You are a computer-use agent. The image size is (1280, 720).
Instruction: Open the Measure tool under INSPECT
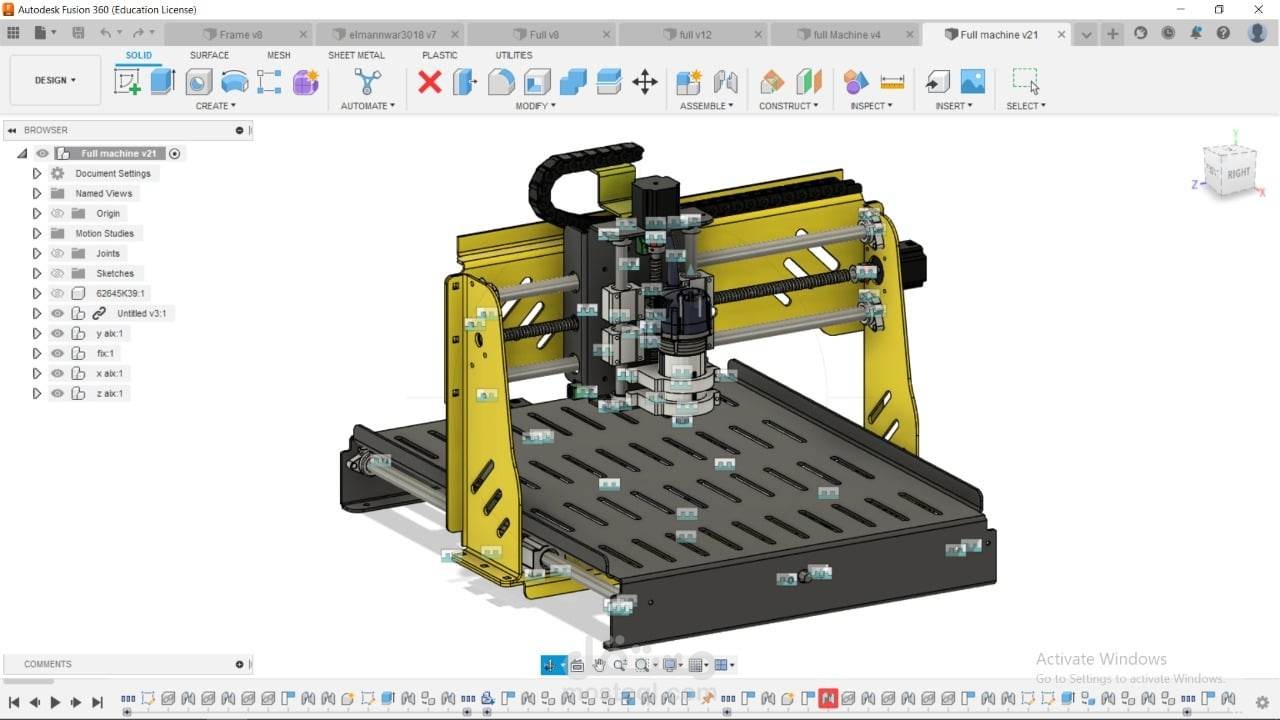(892, 82)
